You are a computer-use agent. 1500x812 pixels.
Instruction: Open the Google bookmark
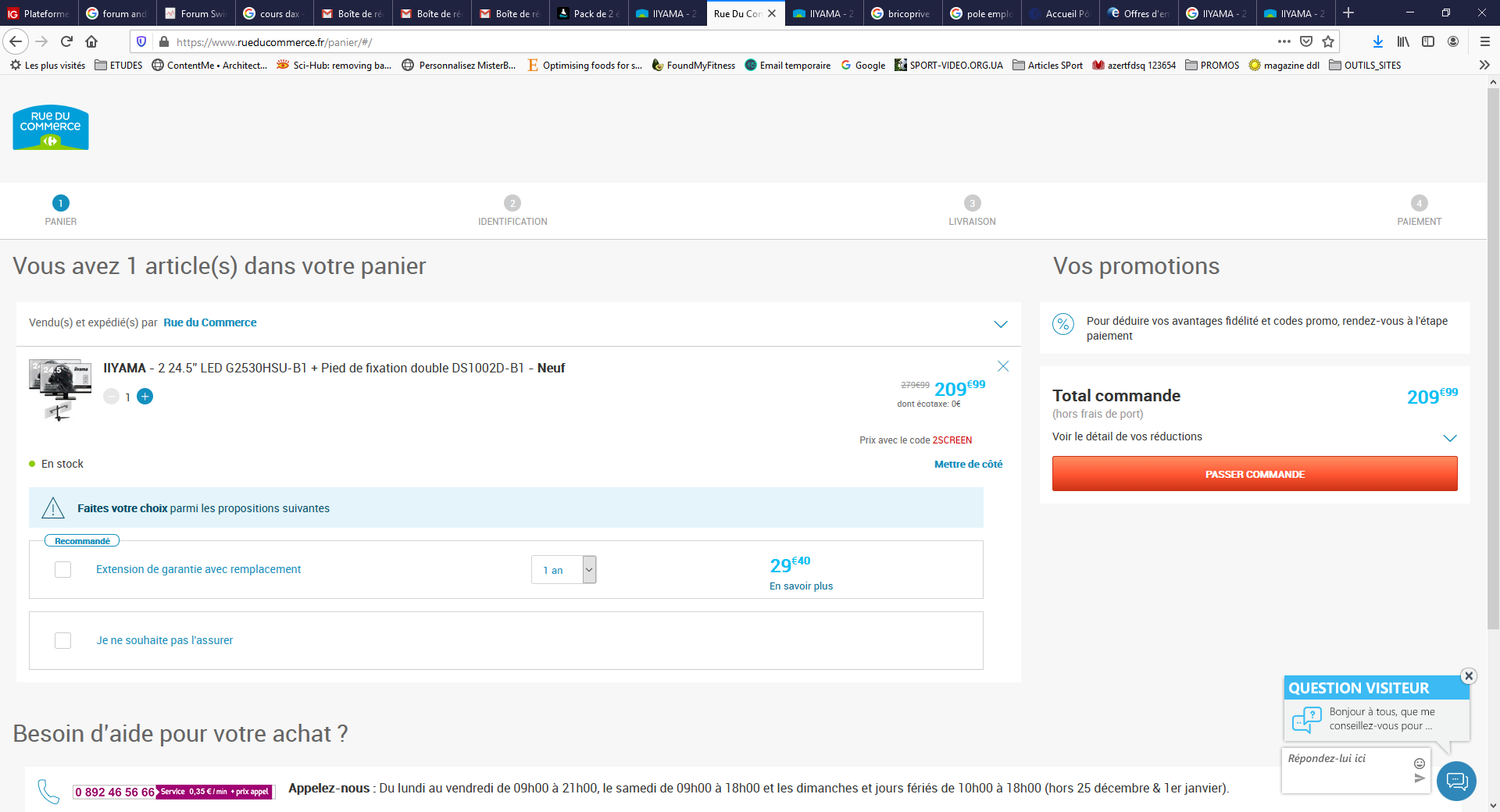pos(863,65)
